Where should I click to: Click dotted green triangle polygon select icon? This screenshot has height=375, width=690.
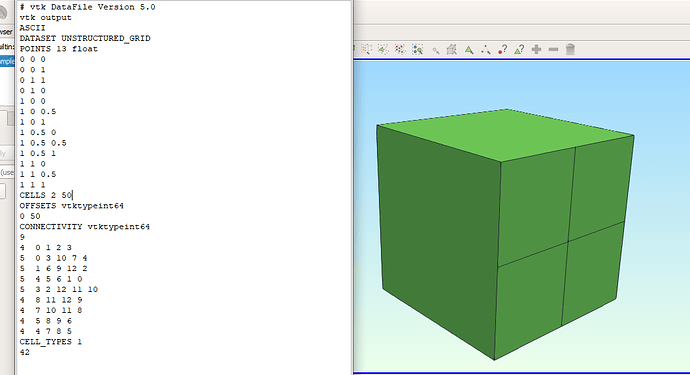tap(383, 49)
